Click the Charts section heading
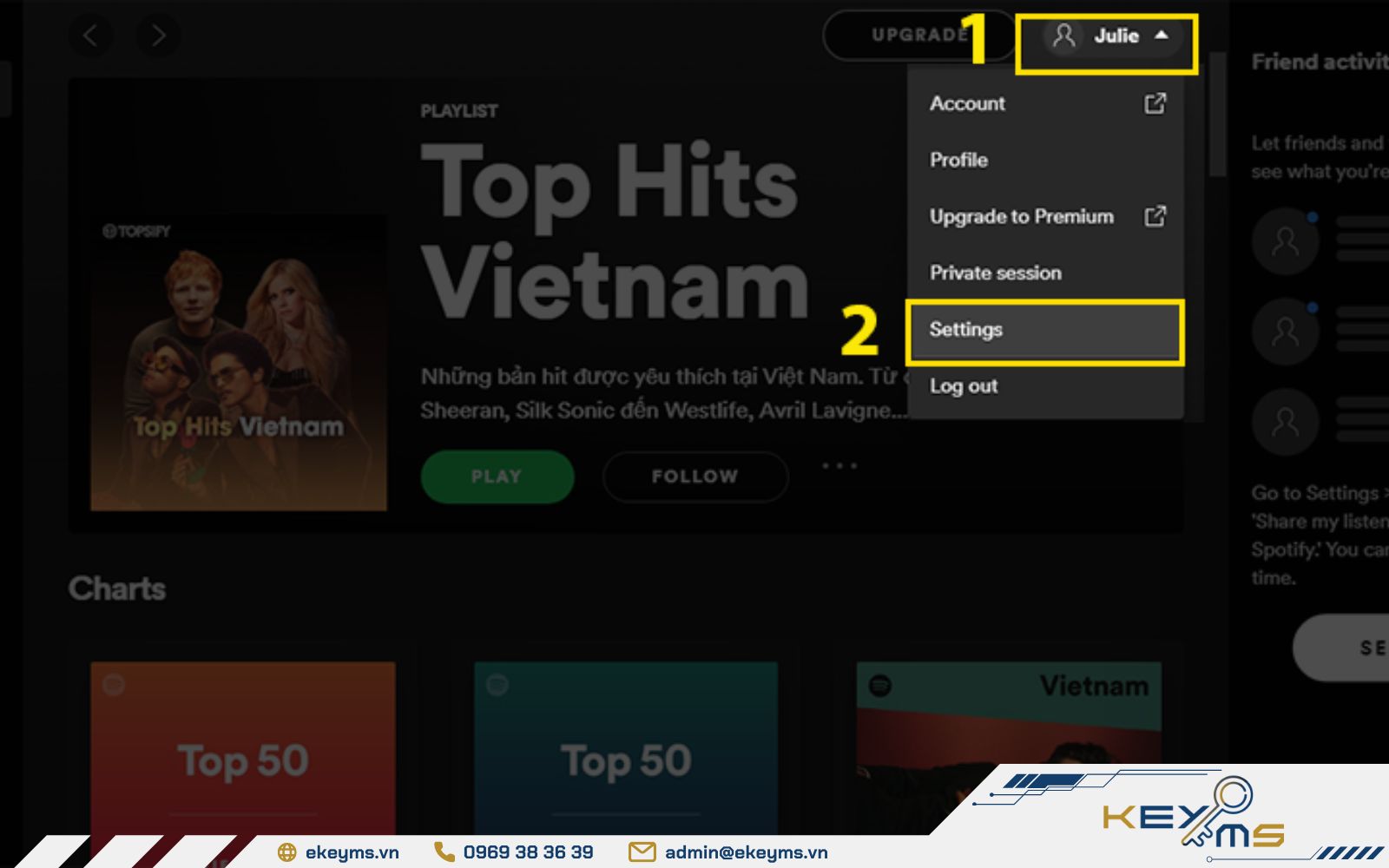Image resolution: width=1389 pixels, height=868 pixels. [x=117, y=589]
